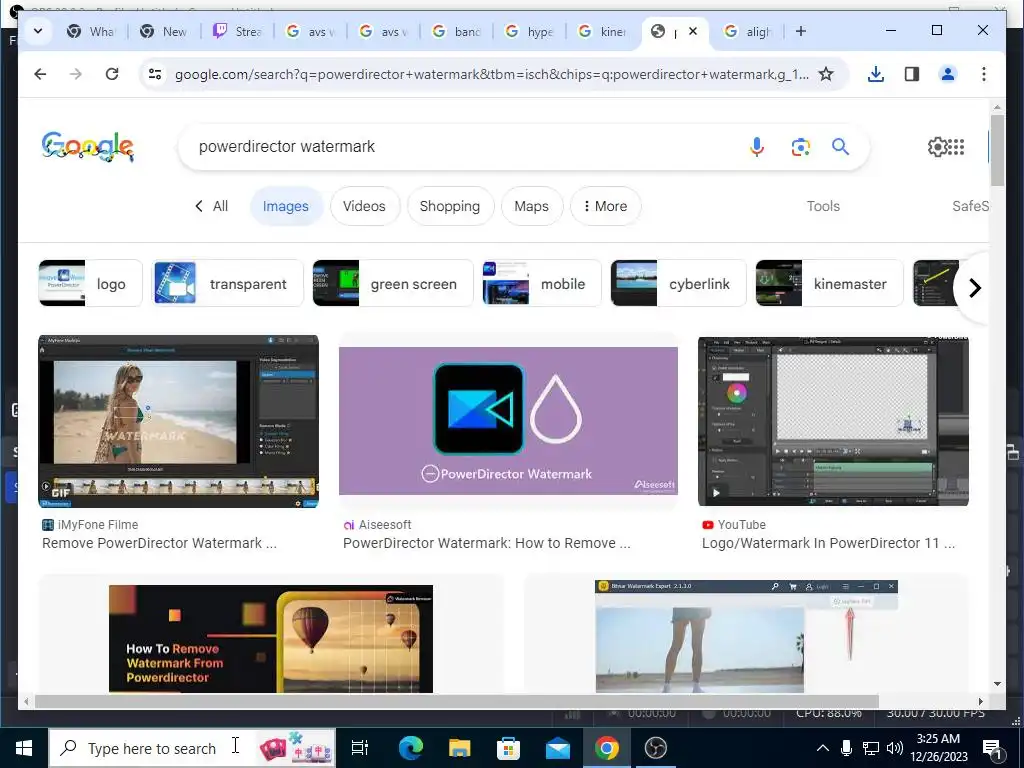Select the Shopping filter
The width and height of the screenshot is (1024, 768).
450,206
